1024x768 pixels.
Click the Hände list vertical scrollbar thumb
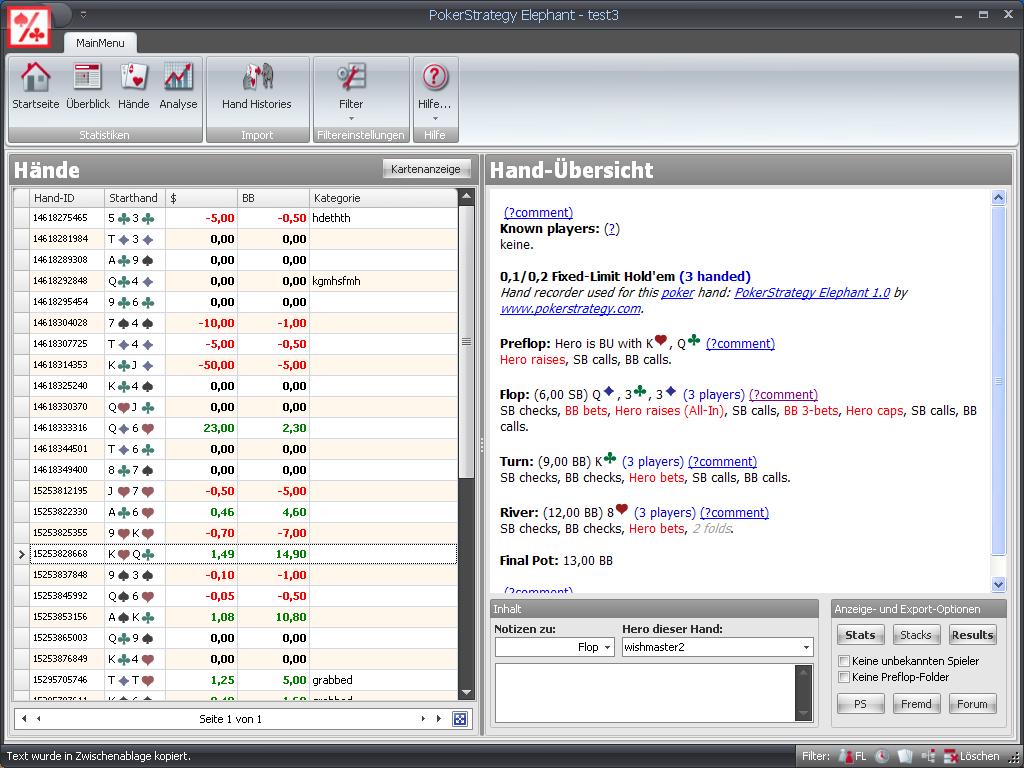coord(466,342)
